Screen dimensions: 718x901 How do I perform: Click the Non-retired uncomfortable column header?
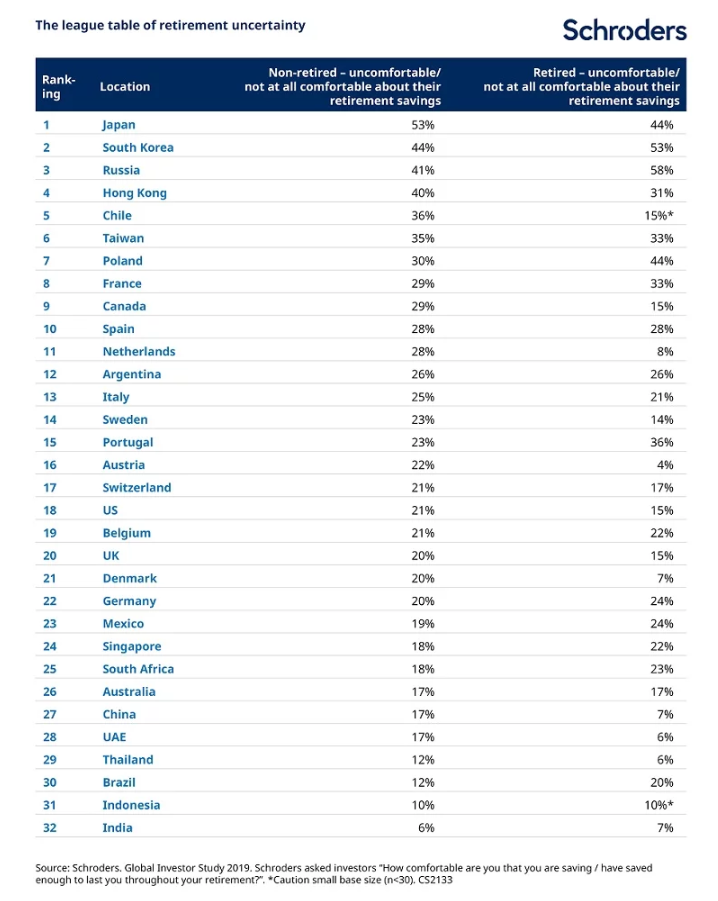click(x=342, y=87)
